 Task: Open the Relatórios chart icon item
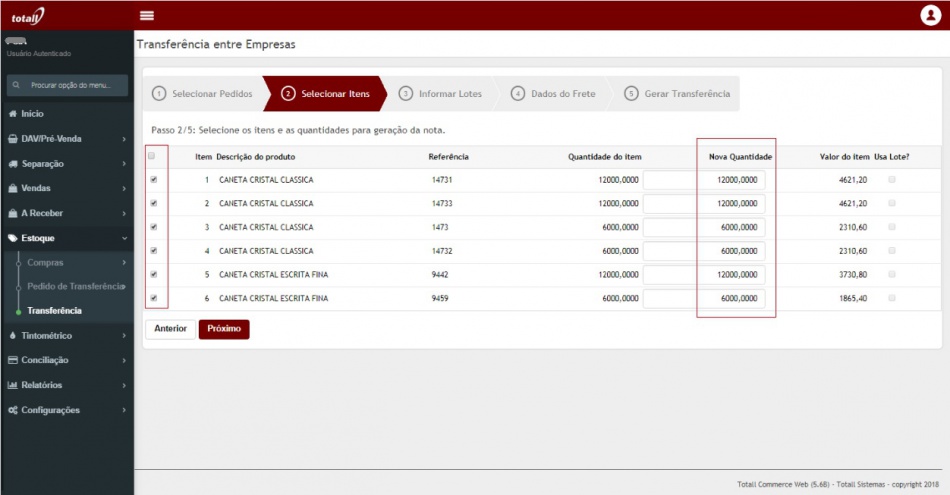coord(41,385)
